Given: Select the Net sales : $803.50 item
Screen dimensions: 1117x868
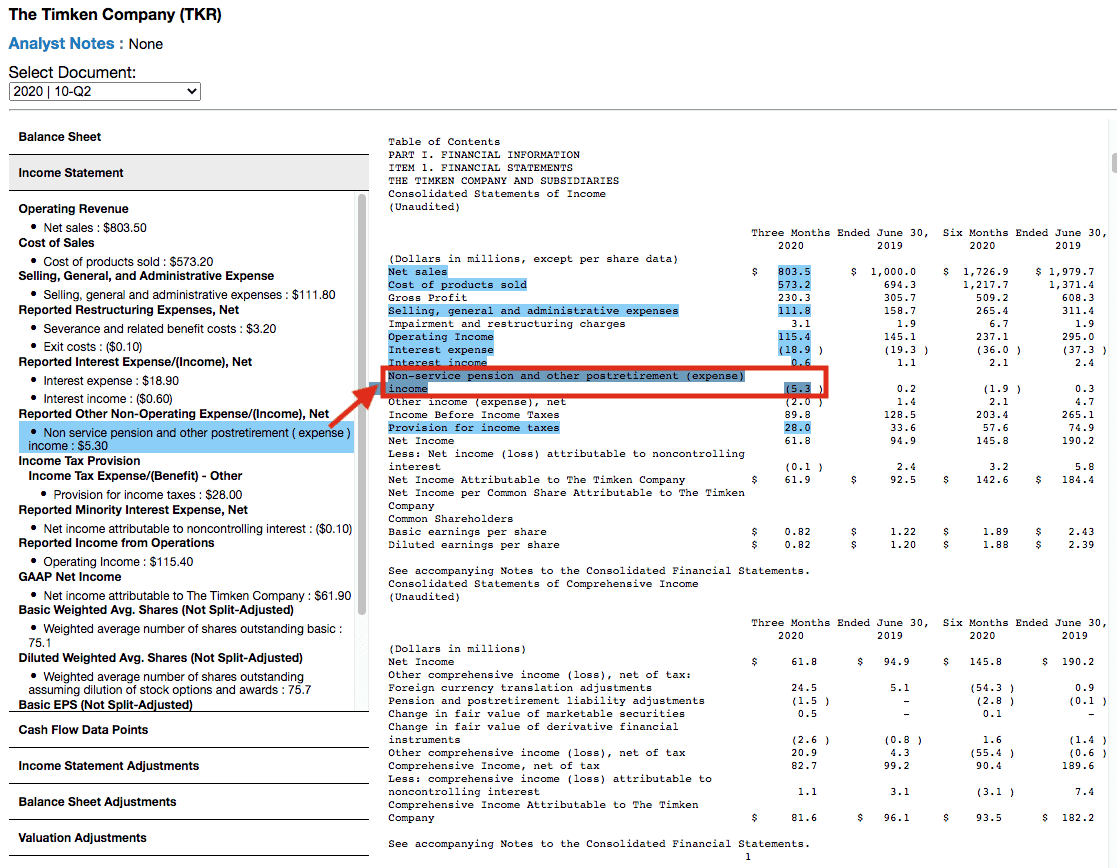Looking at the screenshot, I should (x=95, y=228).
